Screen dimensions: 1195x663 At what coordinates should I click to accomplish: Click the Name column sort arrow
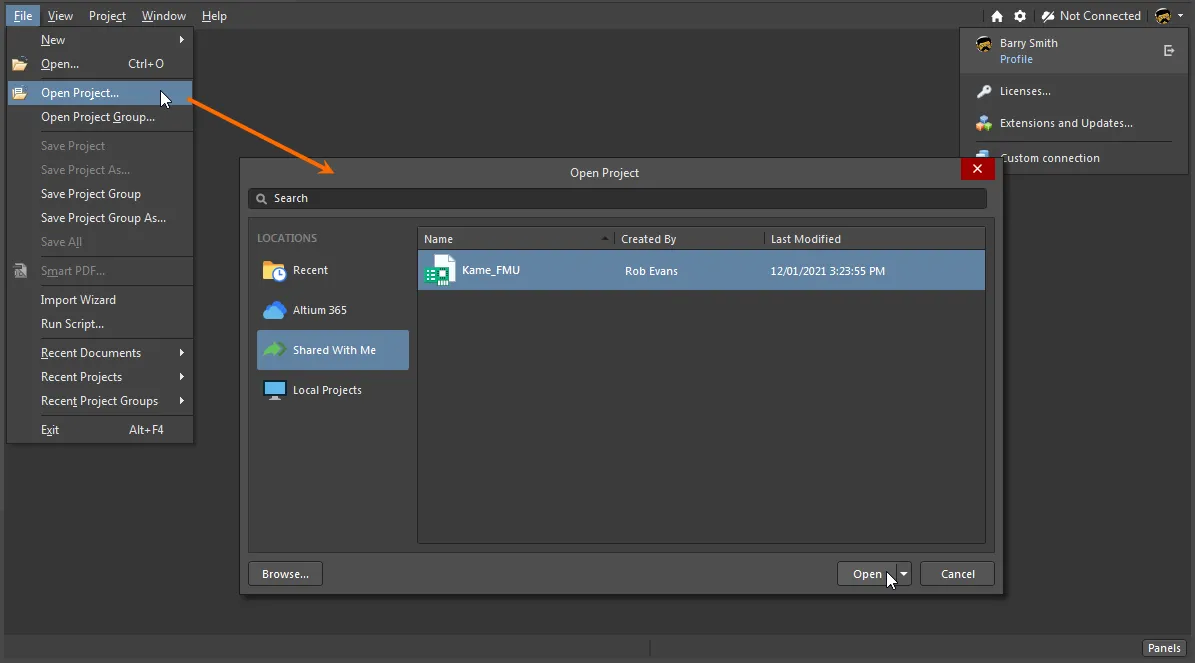(x=605, y=239)
